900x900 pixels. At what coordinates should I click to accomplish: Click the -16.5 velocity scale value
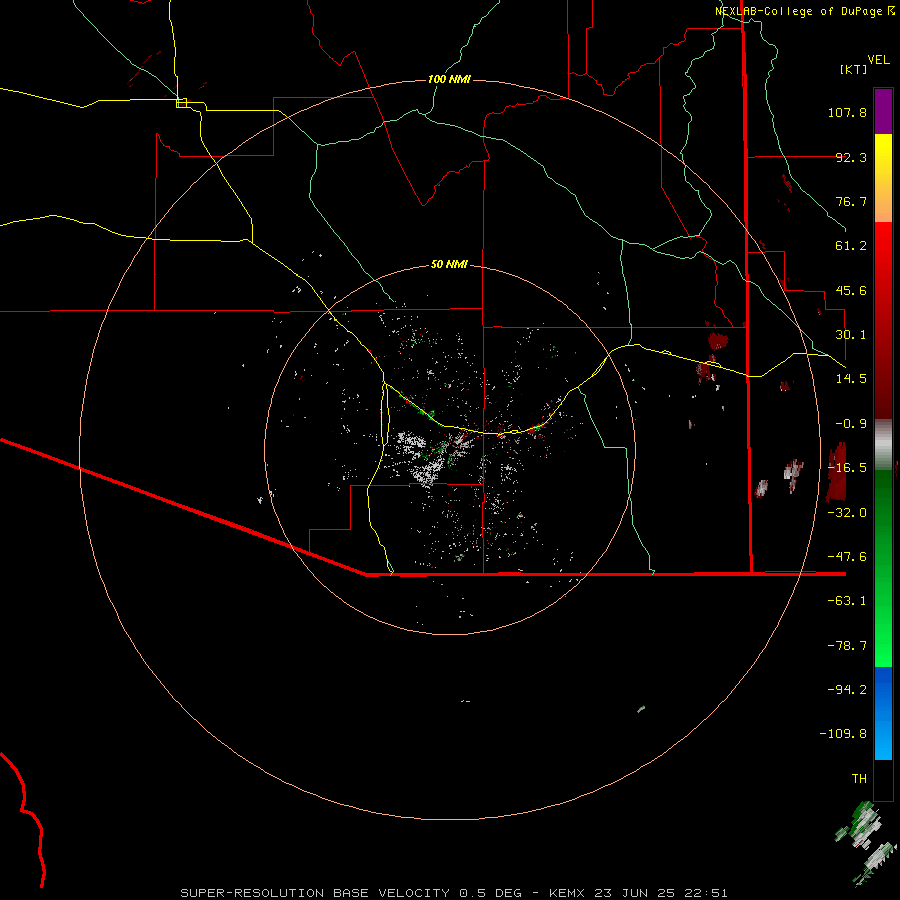847,468
